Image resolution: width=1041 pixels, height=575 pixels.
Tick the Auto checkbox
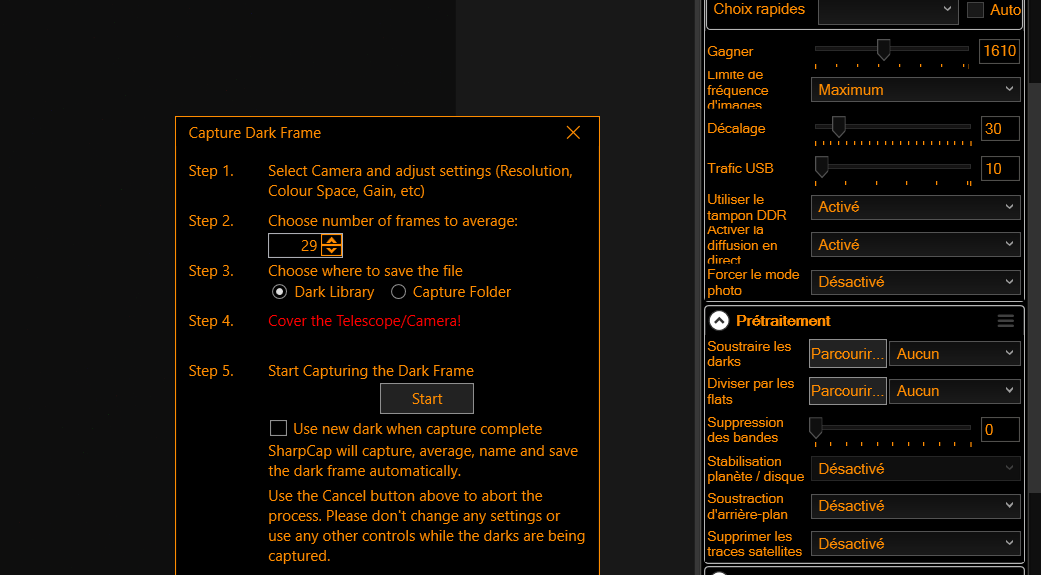point(976,10)
